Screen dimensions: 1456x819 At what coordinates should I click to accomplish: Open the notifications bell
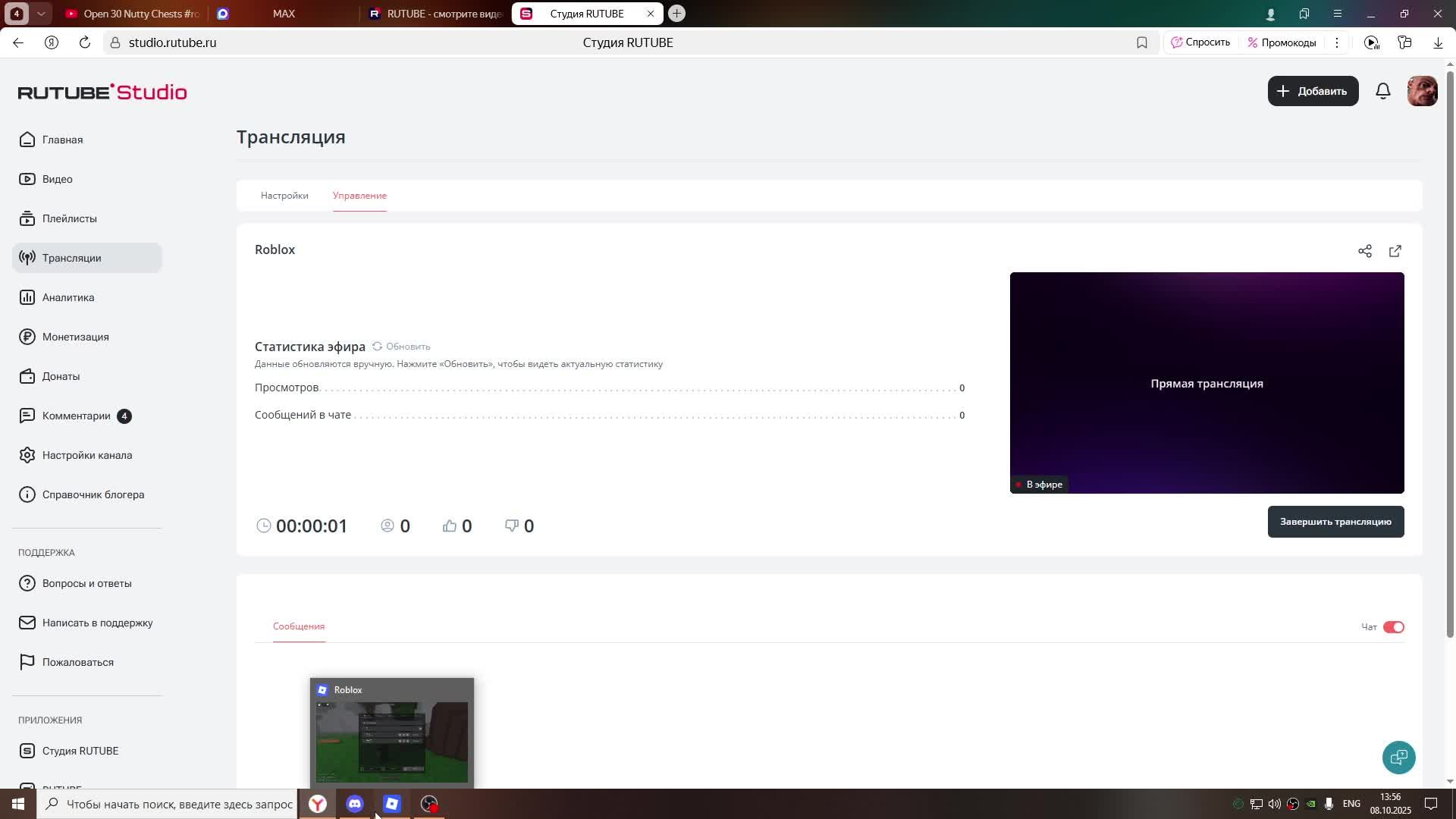point(1383,91)
